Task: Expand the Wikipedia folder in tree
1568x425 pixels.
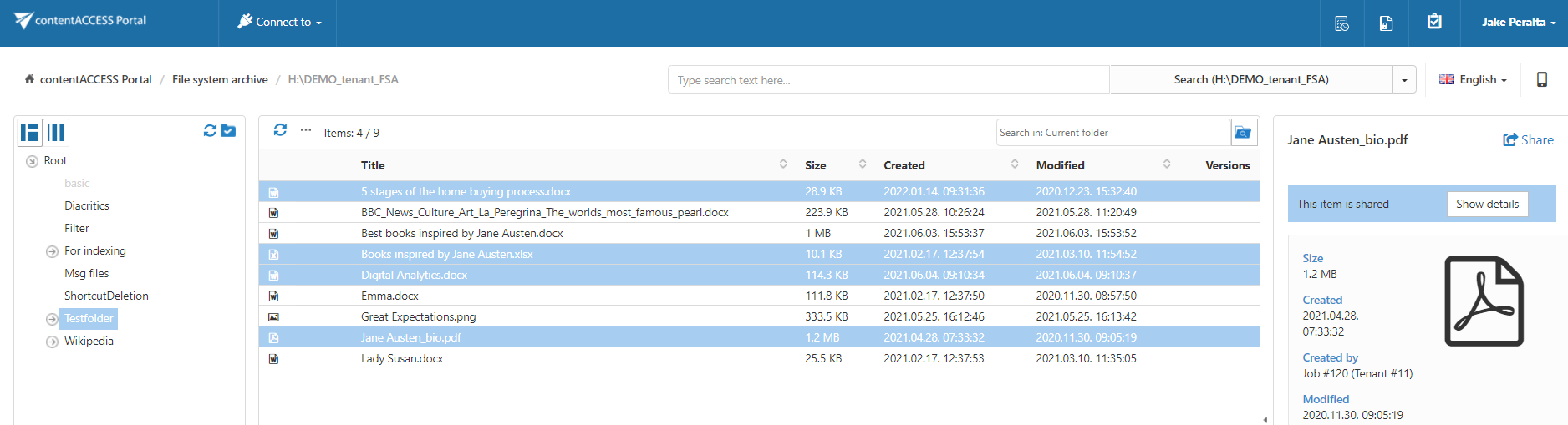Action: coord(52,342)
